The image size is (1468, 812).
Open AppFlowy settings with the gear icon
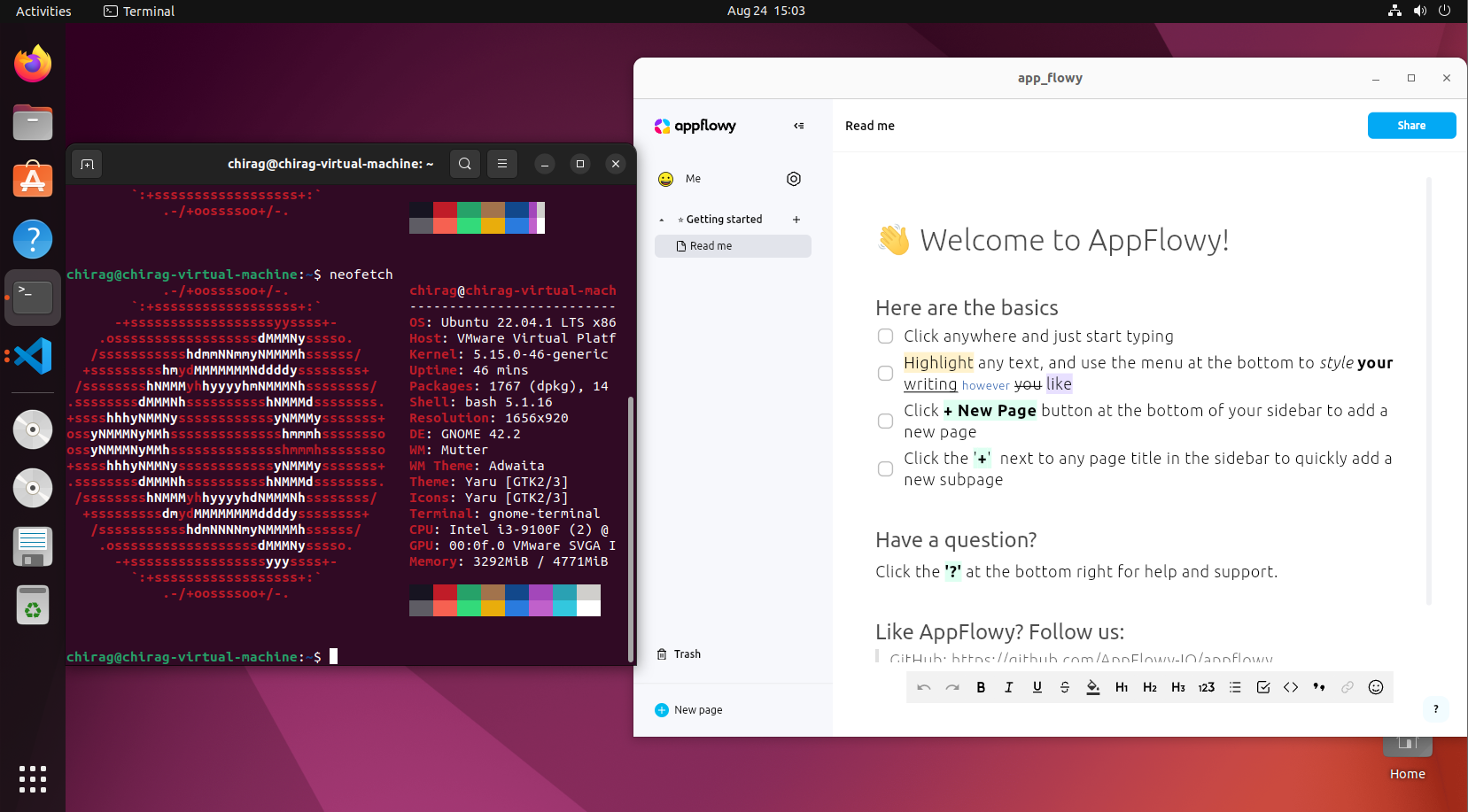point(794,179)
